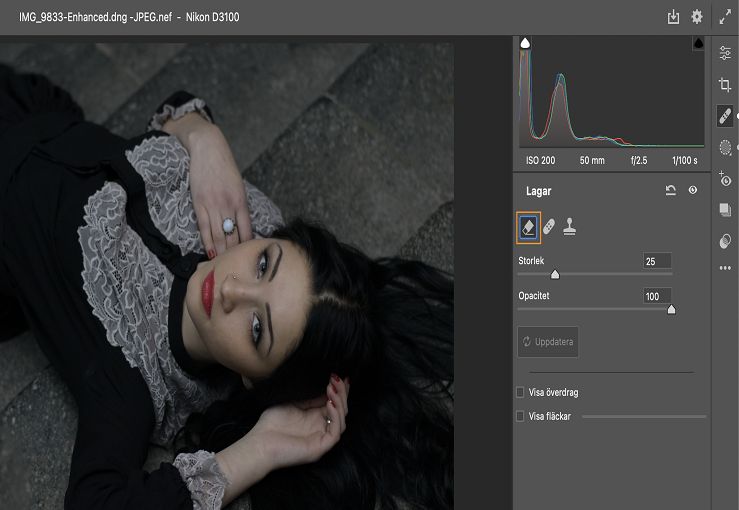Toggle full screen mode icon
The width and height of the screenshot is (739, 510).
[x=725, y=17]
